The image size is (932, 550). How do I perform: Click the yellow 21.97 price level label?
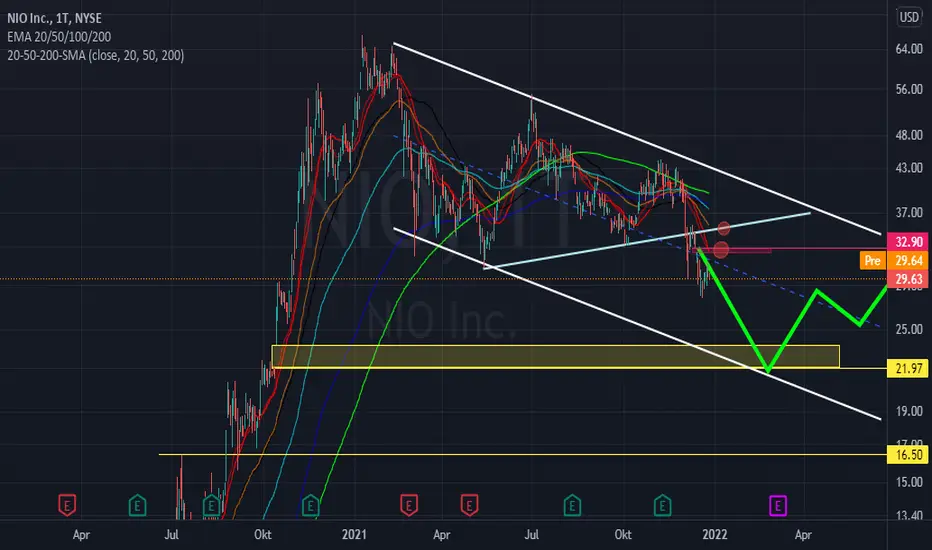pyautogui.click(x=908, y=368)
